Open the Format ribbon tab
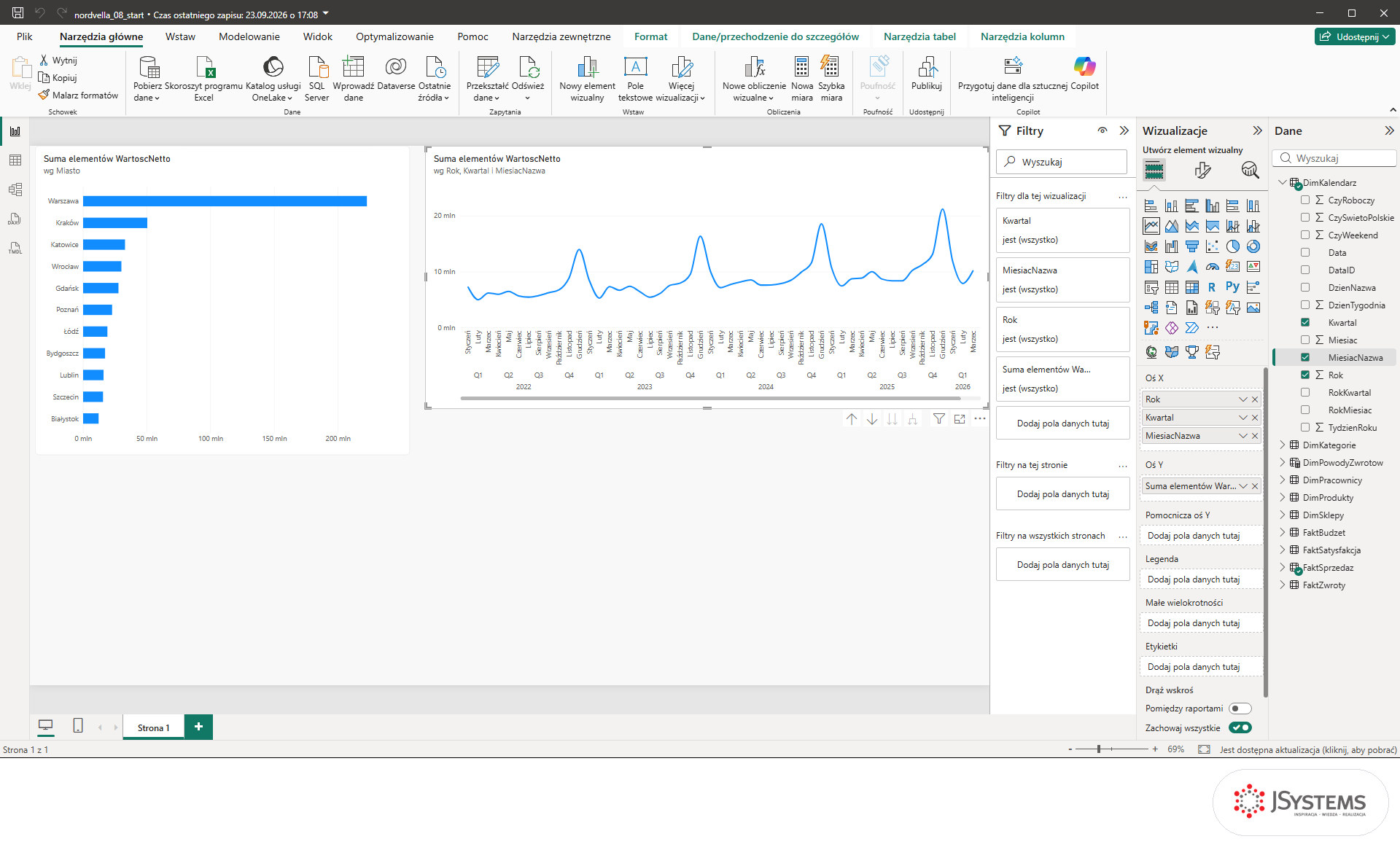1400x847 pixels. (x=650, y=36)
